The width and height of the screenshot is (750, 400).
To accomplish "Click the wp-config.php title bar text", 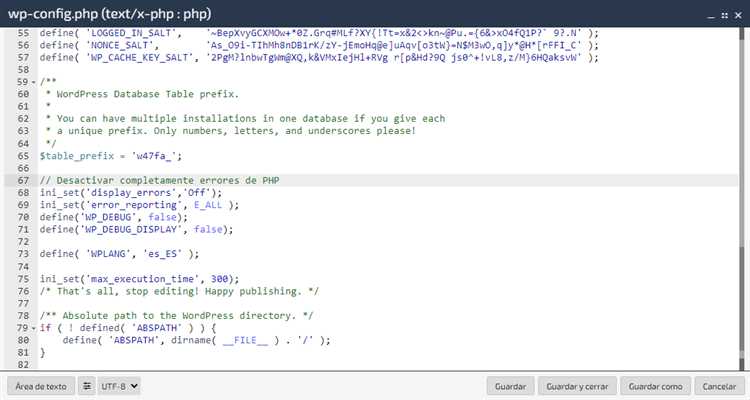I will (x=110, y=14).
